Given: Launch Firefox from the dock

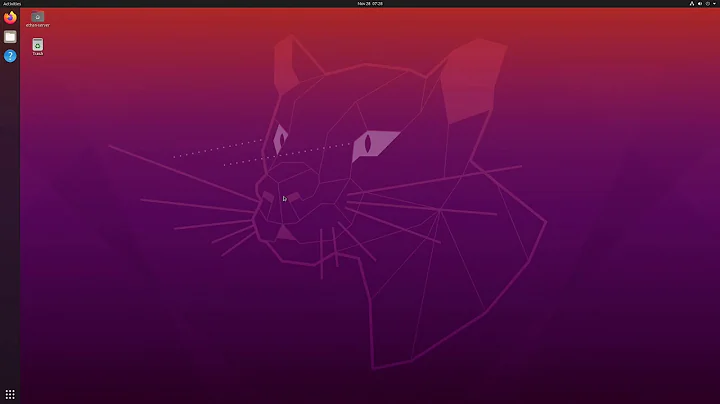Looking at the screenshot, I should click(10, 17).
